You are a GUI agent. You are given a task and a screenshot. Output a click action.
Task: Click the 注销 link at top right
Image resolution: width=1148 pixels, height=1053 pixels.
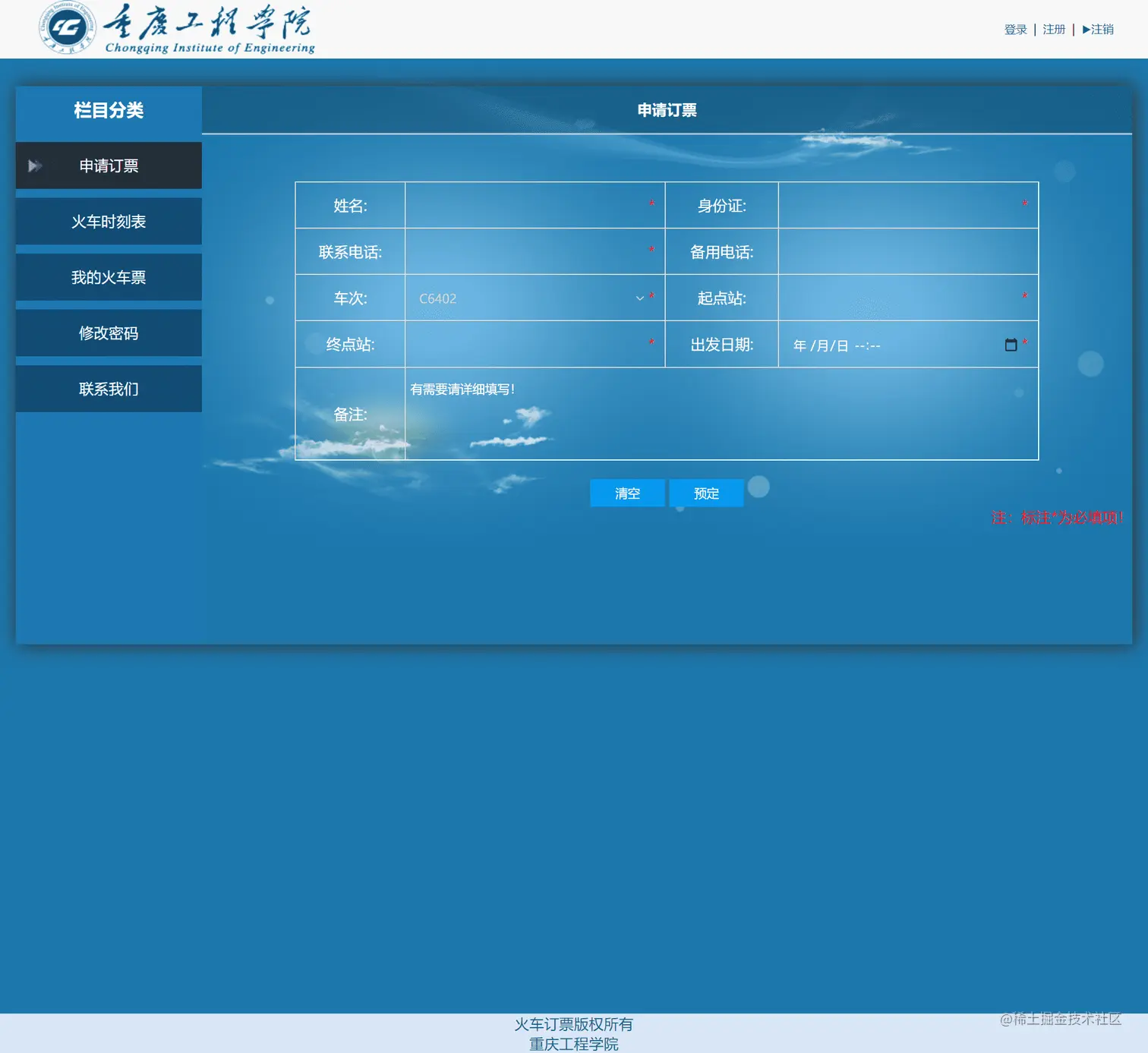click(1098, 30)
